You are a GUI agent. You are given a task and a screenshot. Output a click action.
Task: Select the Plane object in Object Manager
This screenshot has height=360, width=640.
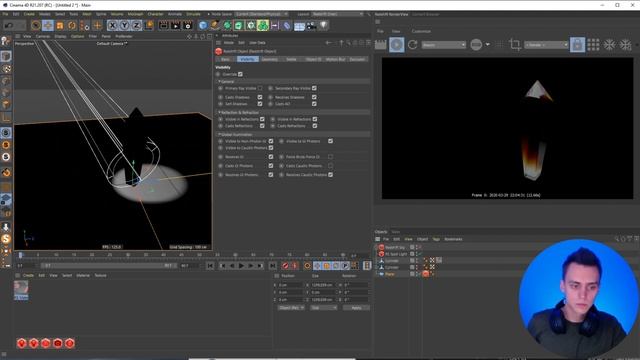[x=390, y=274]
